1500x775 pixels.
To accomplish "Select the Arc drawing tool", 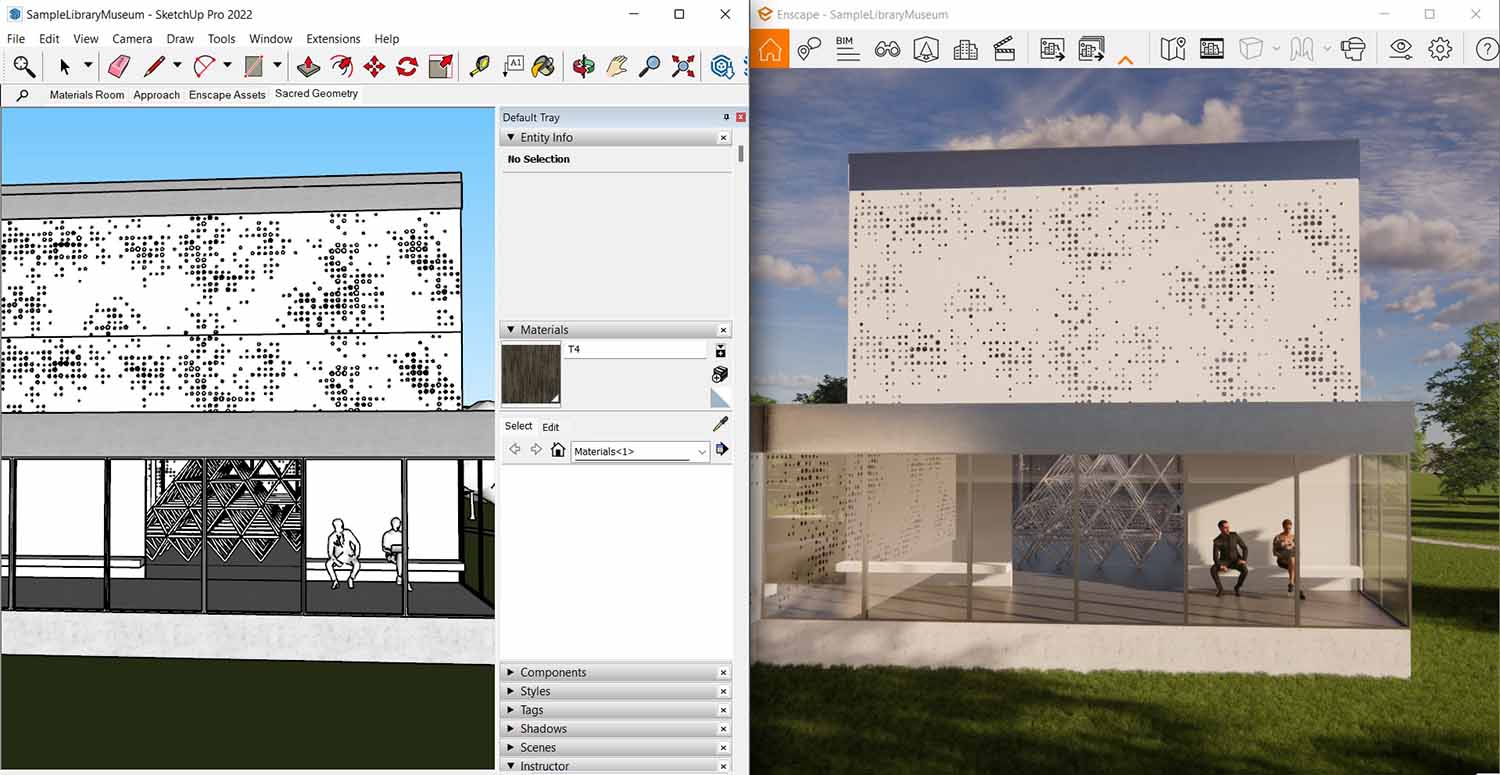I will tap(204, 66).
